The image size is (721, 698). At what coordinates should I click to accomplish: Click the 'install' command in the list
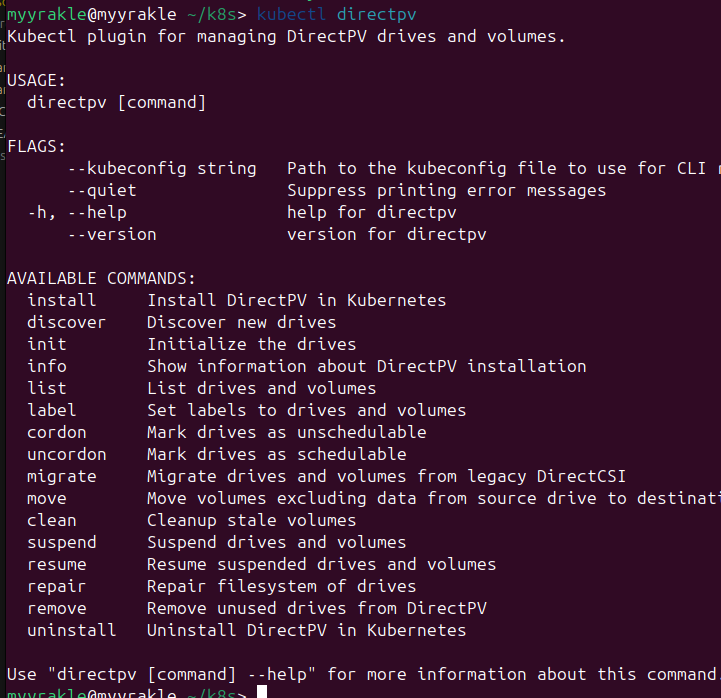[62, 300]
